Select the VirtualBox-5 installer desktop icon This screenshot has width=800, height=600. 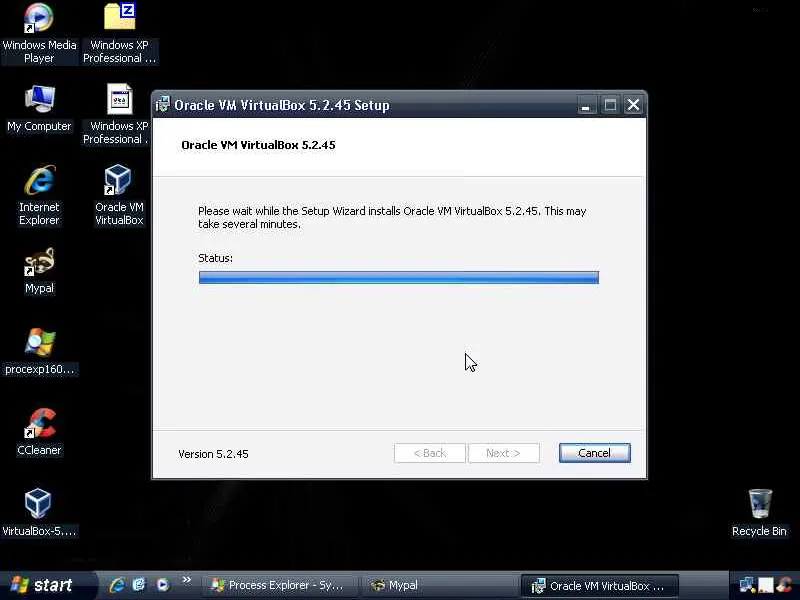39,512
